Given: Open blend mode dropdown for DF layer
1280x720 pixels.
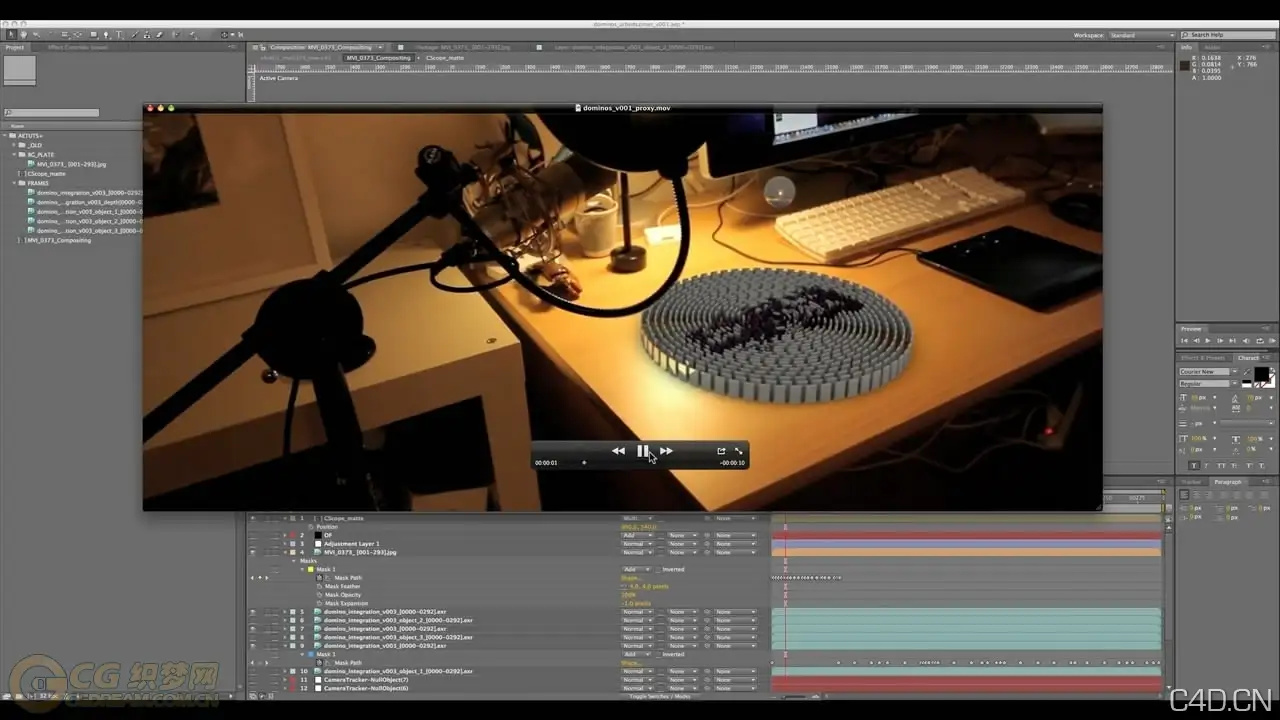Looking at the screenshot, I should click(x=637, y=535).
